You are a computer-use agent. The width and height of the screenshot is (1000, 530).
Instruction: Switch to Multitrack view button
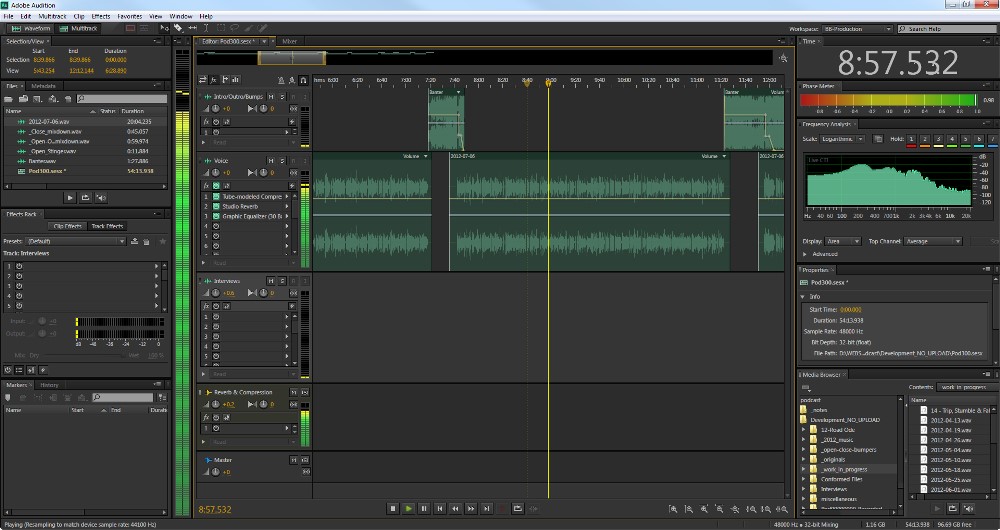pyautogui.click(x=79, y=29)
